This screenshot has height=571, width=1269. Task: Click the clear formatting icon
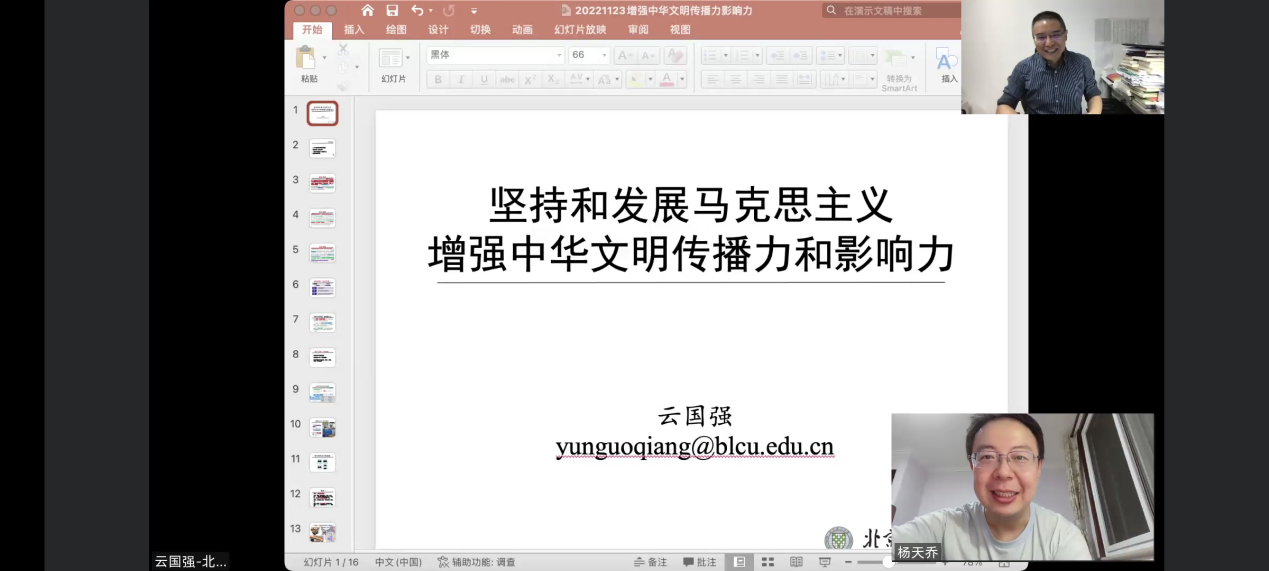(x=675, y=56)
